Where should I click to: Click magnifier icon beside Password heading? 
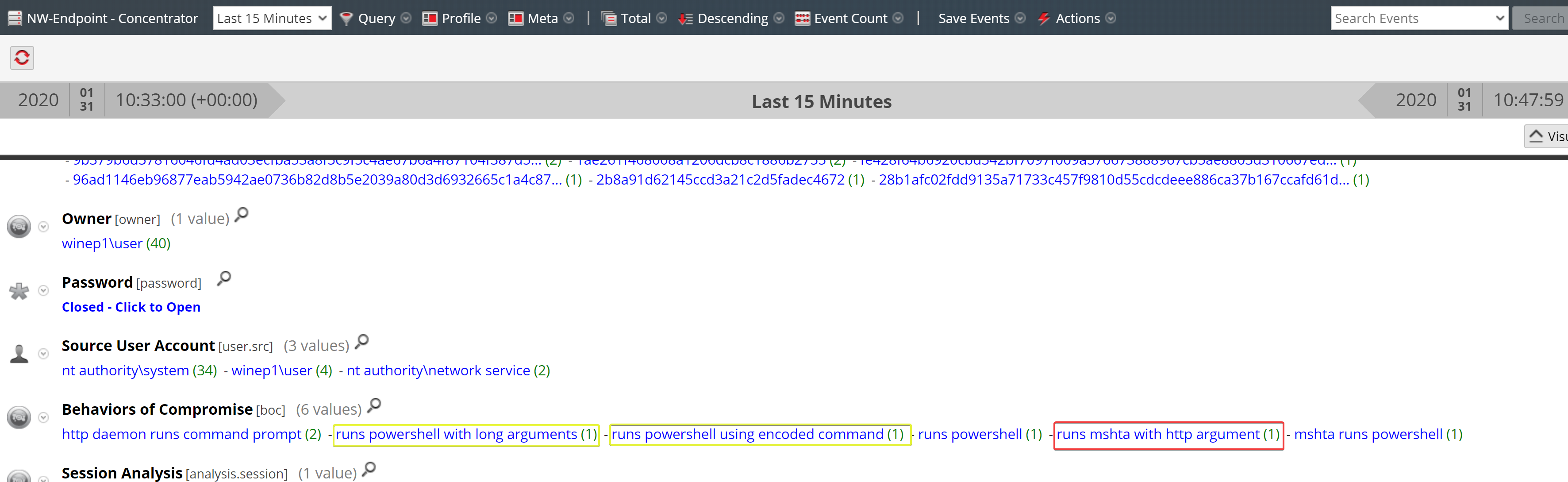pos(224,278)
